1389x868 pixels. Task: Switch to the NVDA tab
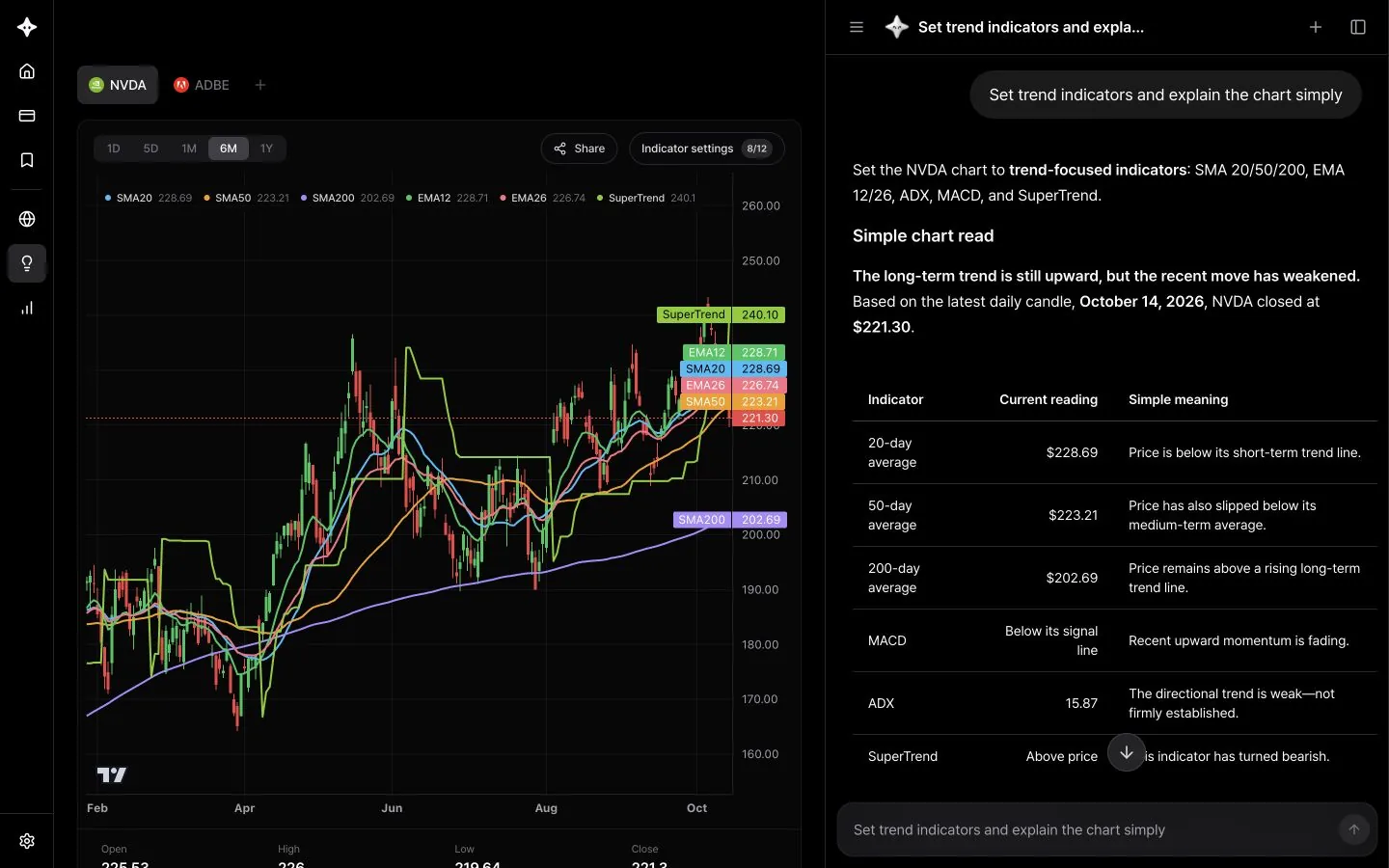pos(118,85)
